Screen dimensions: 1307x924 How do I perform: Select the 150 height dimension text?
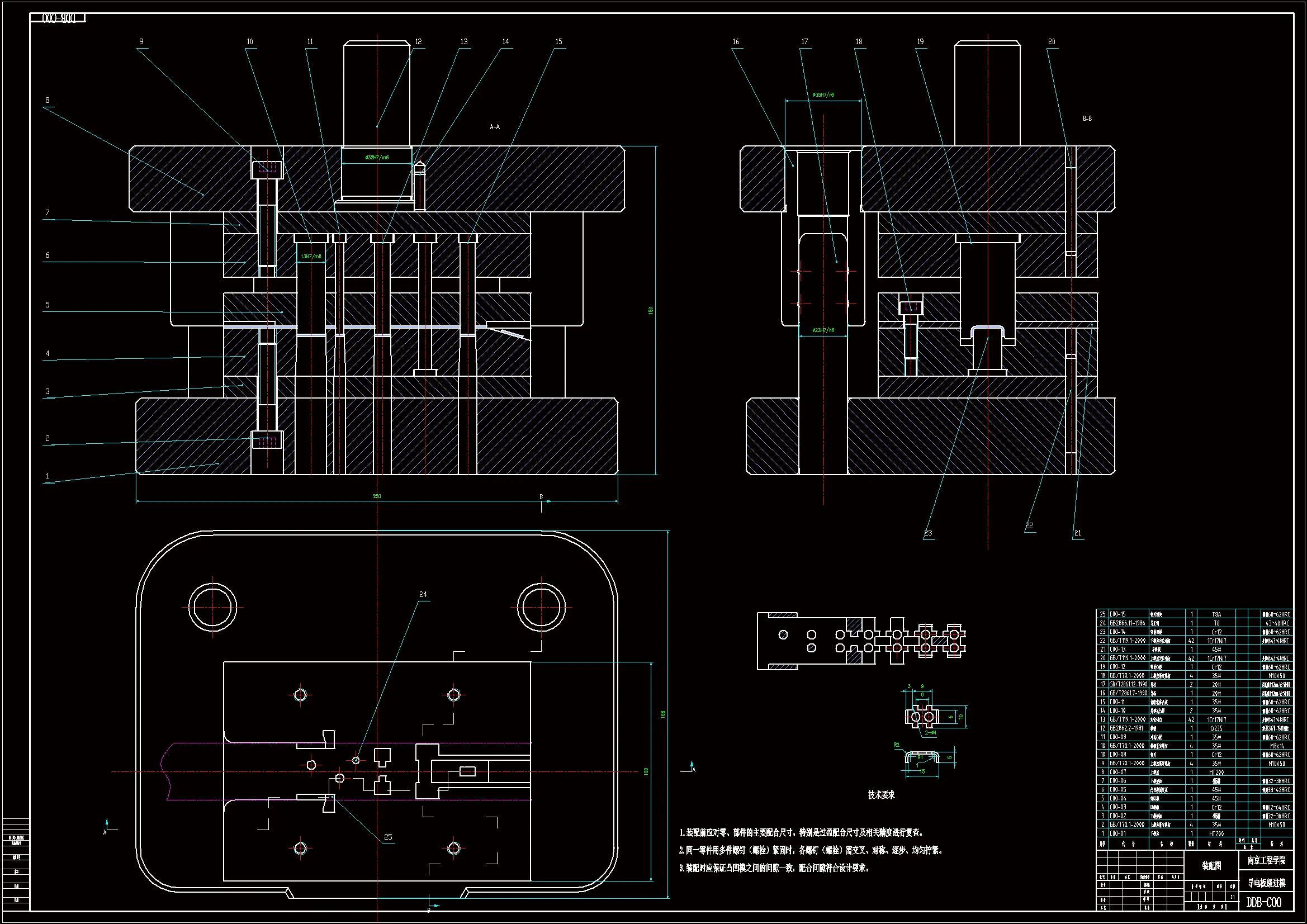(651, 310)
